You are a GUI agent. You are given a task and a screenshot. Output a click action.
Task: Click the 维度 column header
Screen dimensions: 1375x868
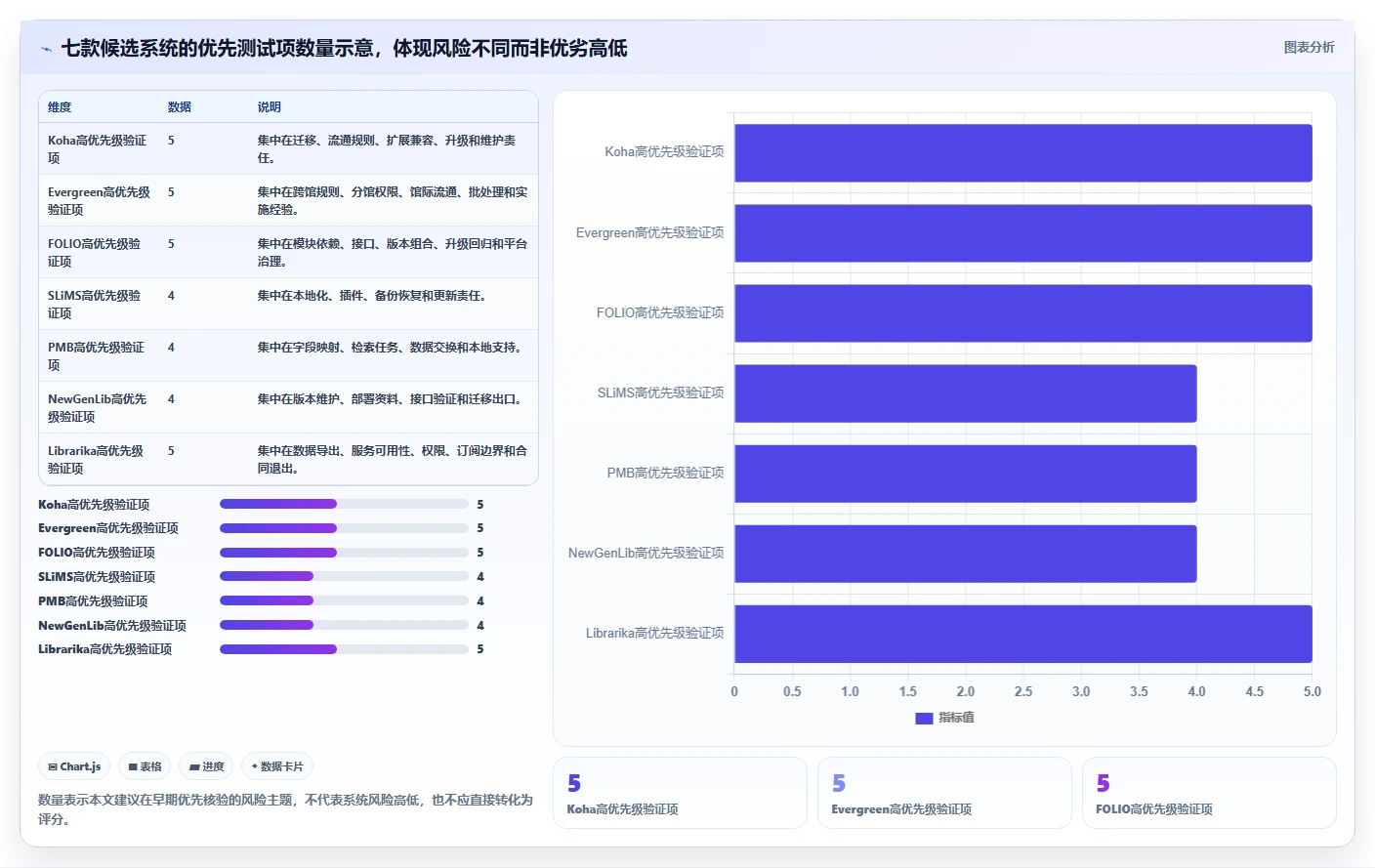click(x=60, y=107)
